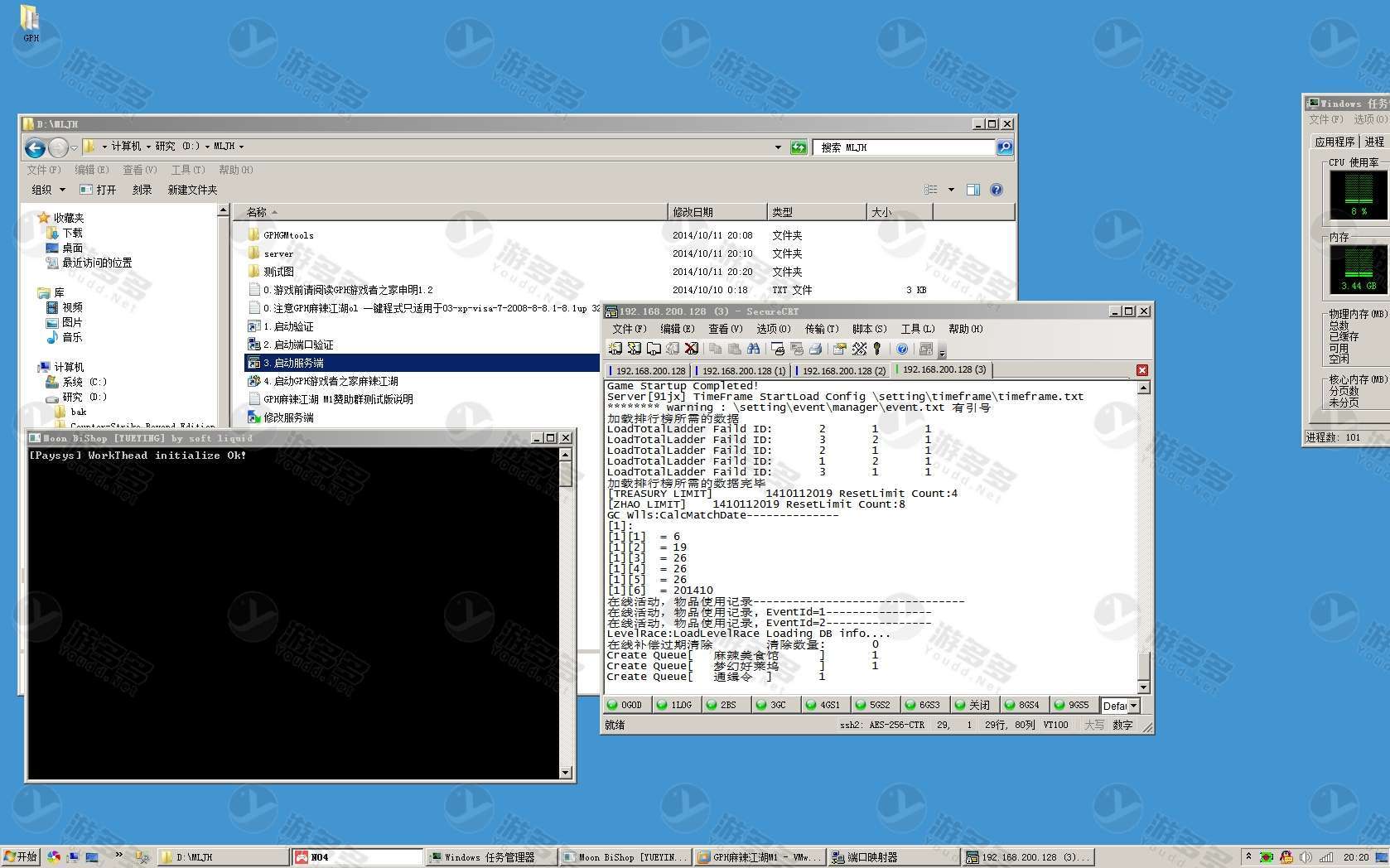Open the 文件(F) menu in SecureCRT

click(x=629, y=329)
